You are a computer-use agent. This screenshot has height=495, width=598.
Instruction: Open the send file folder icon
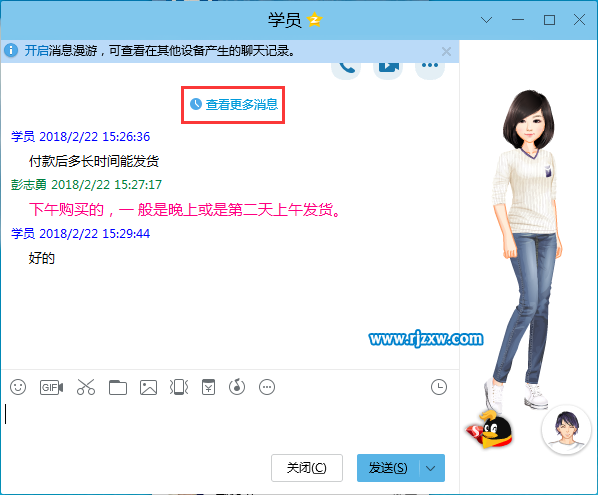click(118, 387)
